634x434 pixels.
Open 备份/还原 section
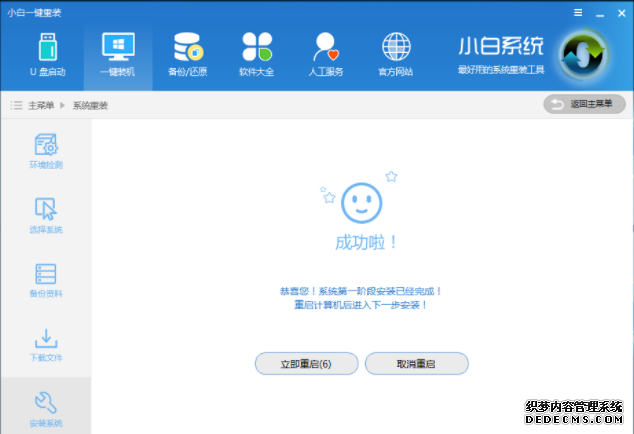tap(188, 55)
